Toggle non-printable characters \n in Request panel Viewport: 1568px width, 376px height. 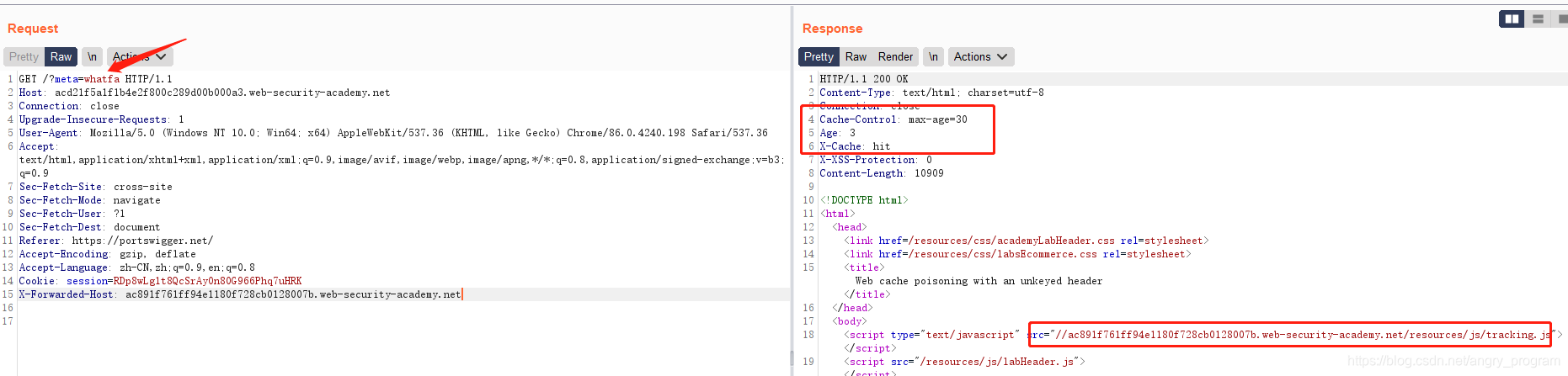(92, 56)
